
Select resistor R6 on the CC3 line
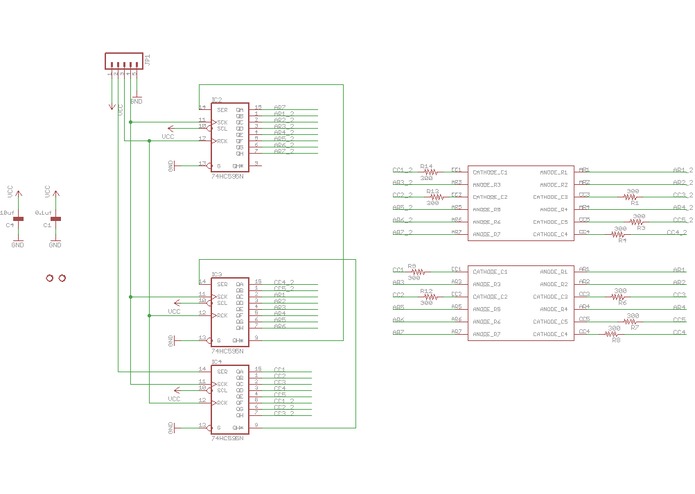click(x=619, y=296)
